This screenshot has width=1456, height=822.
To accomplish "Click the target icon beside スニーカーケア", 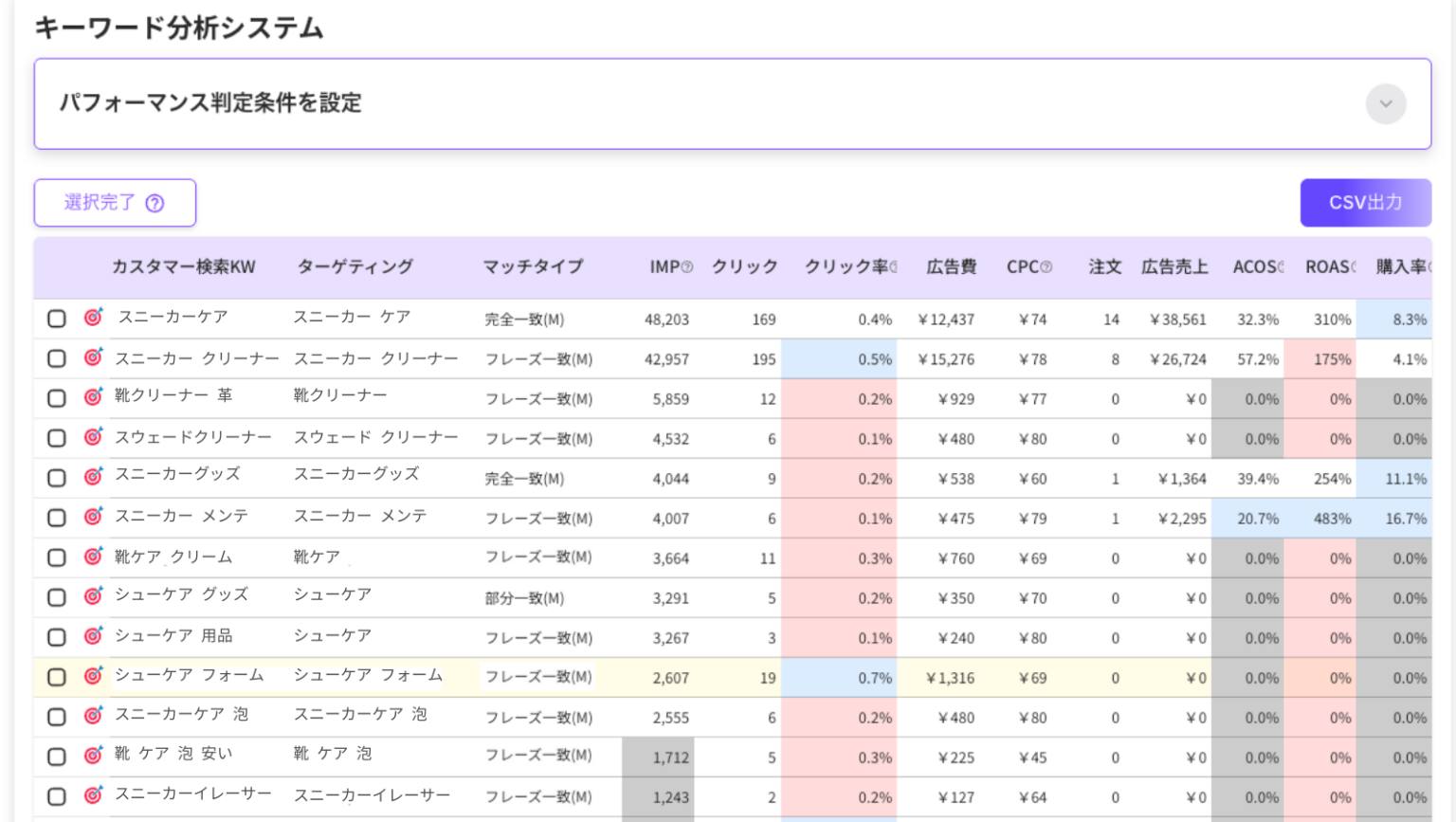I will (x=93, y=318).
